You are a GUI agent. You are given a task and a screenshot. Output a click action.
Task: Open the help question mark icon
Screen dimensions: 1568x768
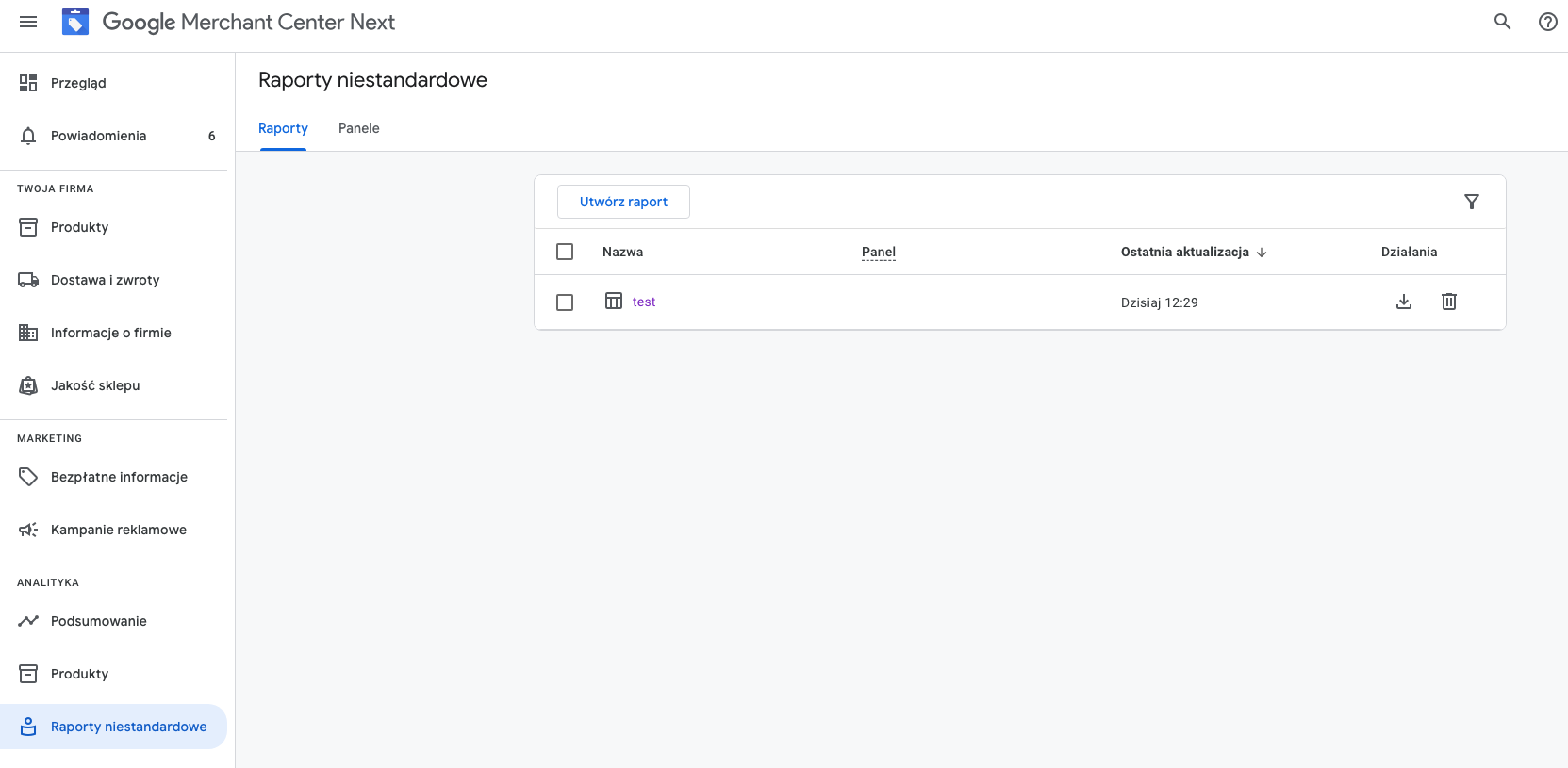[x=1548, y=22]
